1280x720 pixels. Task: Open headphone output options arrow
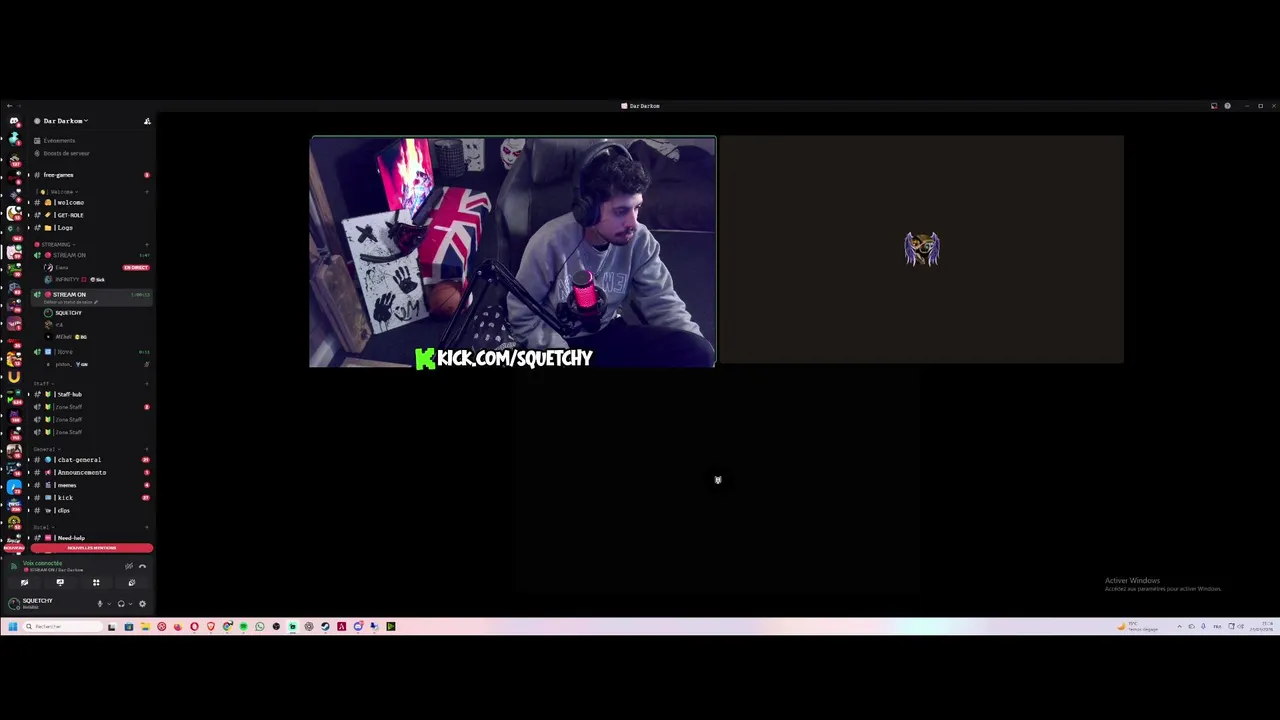pos(130,604)
